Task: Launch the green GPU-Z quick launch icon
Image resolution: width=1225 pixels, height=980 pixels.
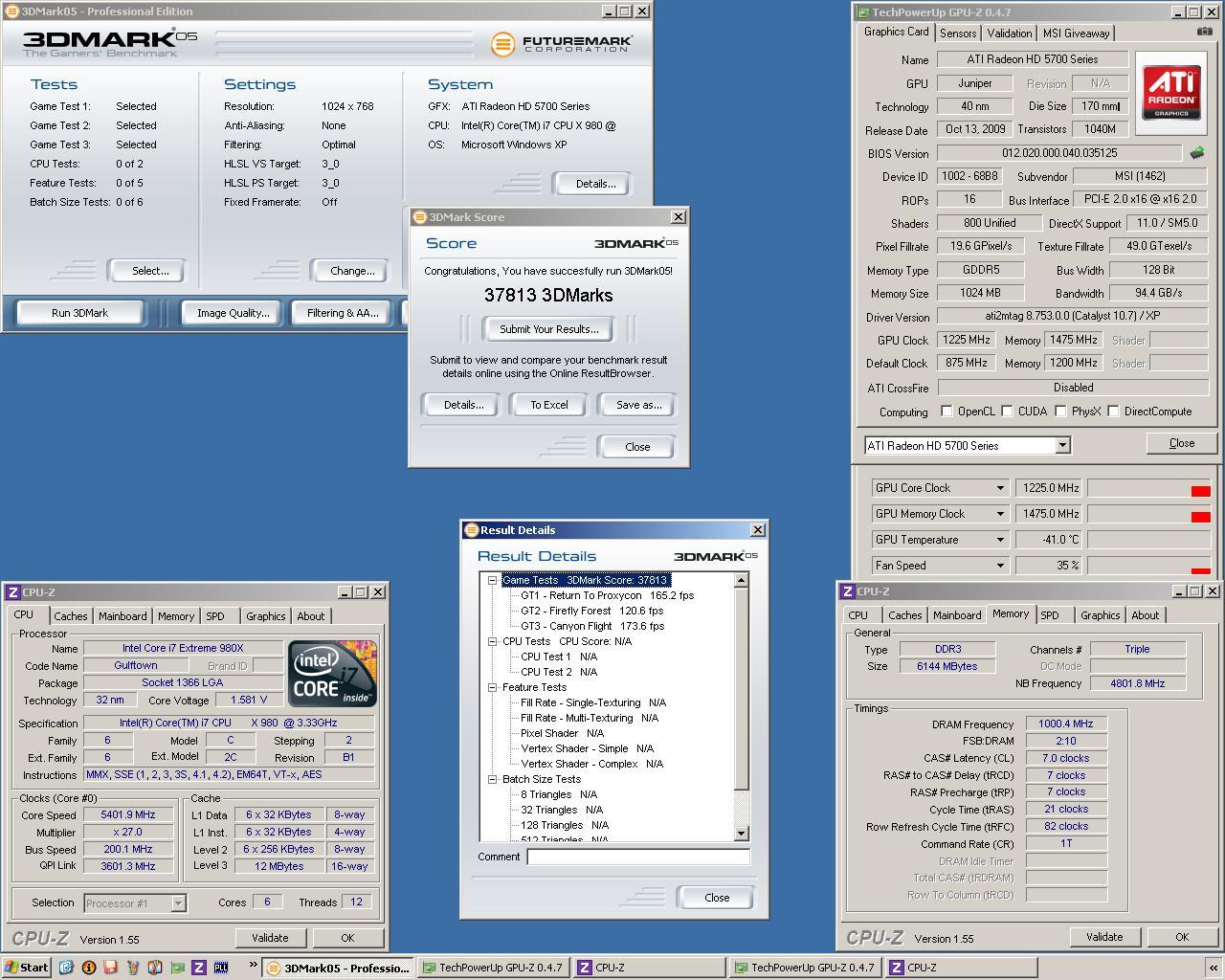Action: [176, 968]
